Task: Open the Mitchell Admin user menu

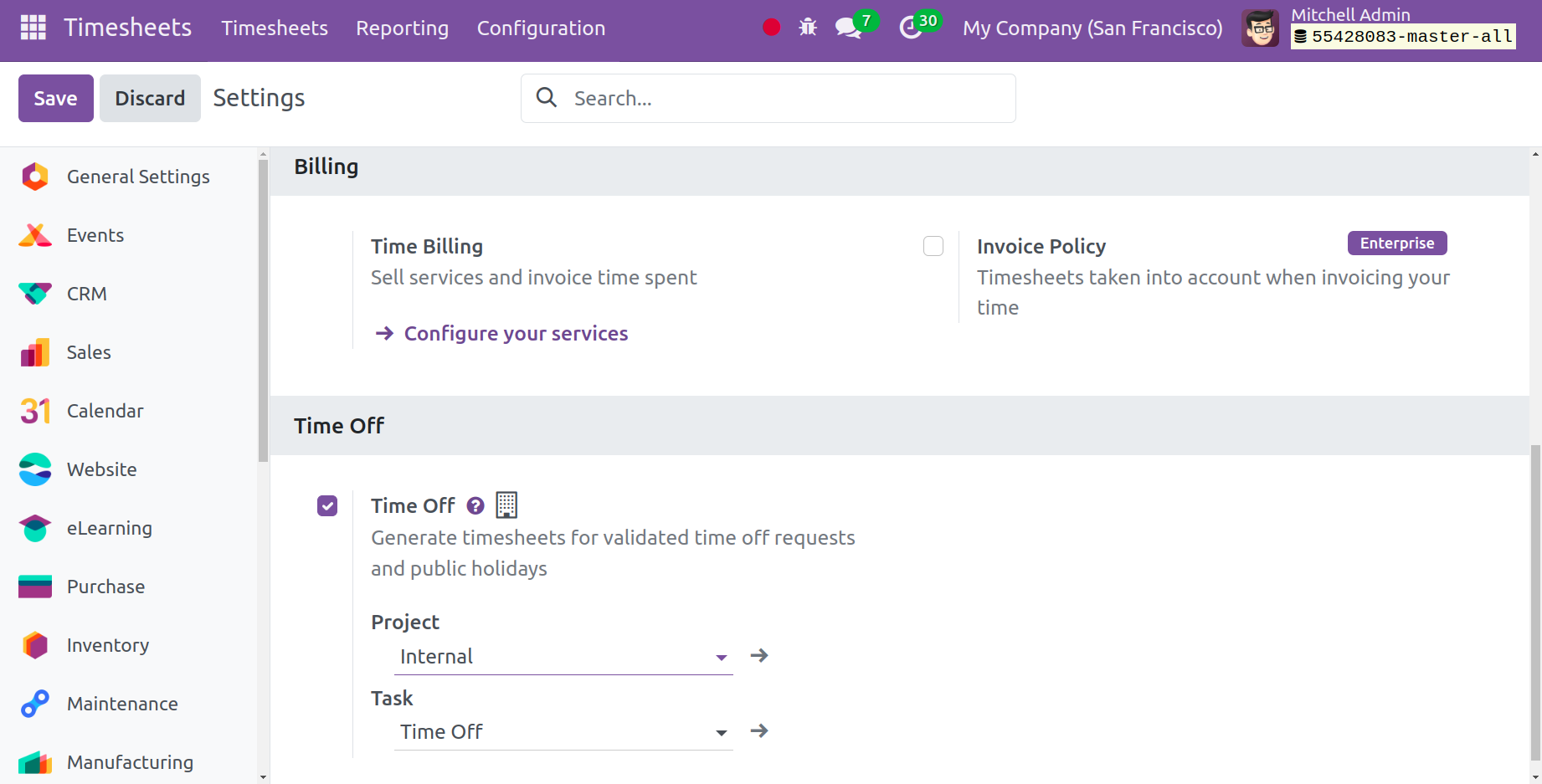Action: [x=1380, y=28]
